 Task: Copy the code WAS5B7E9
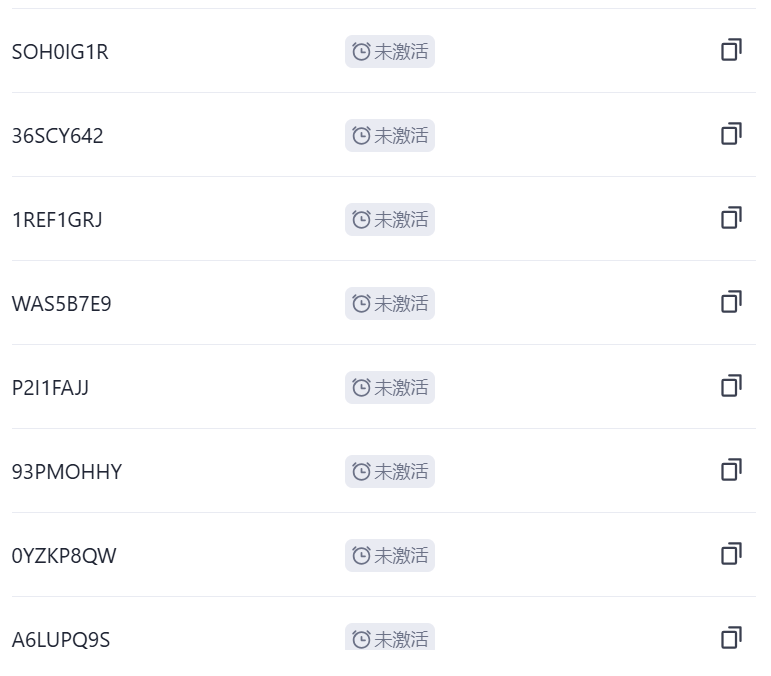(731, 302)
